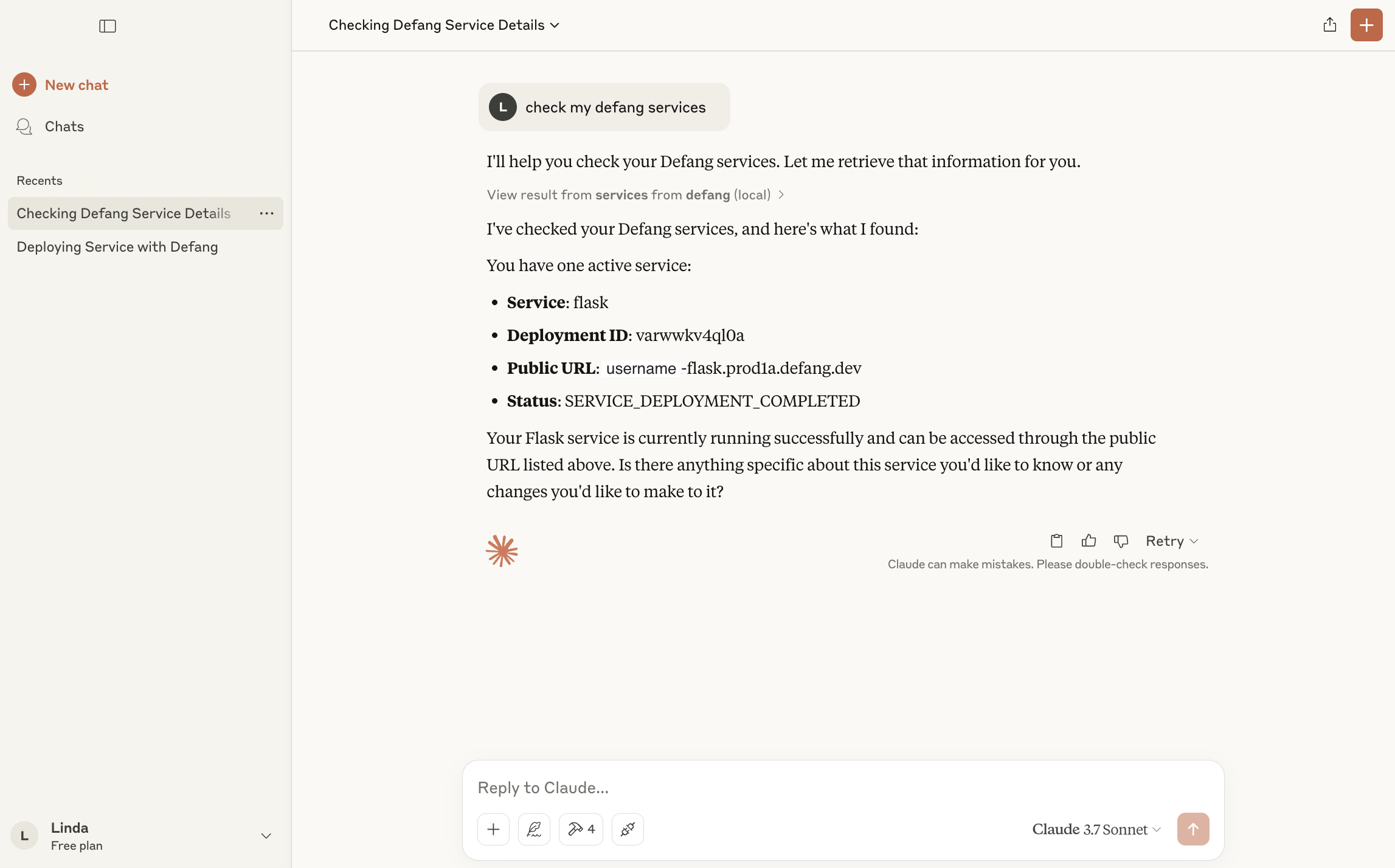Expand Linda's account menu chevron
The width and height of the screenshot is (1395, 868).
pos(266,836)
